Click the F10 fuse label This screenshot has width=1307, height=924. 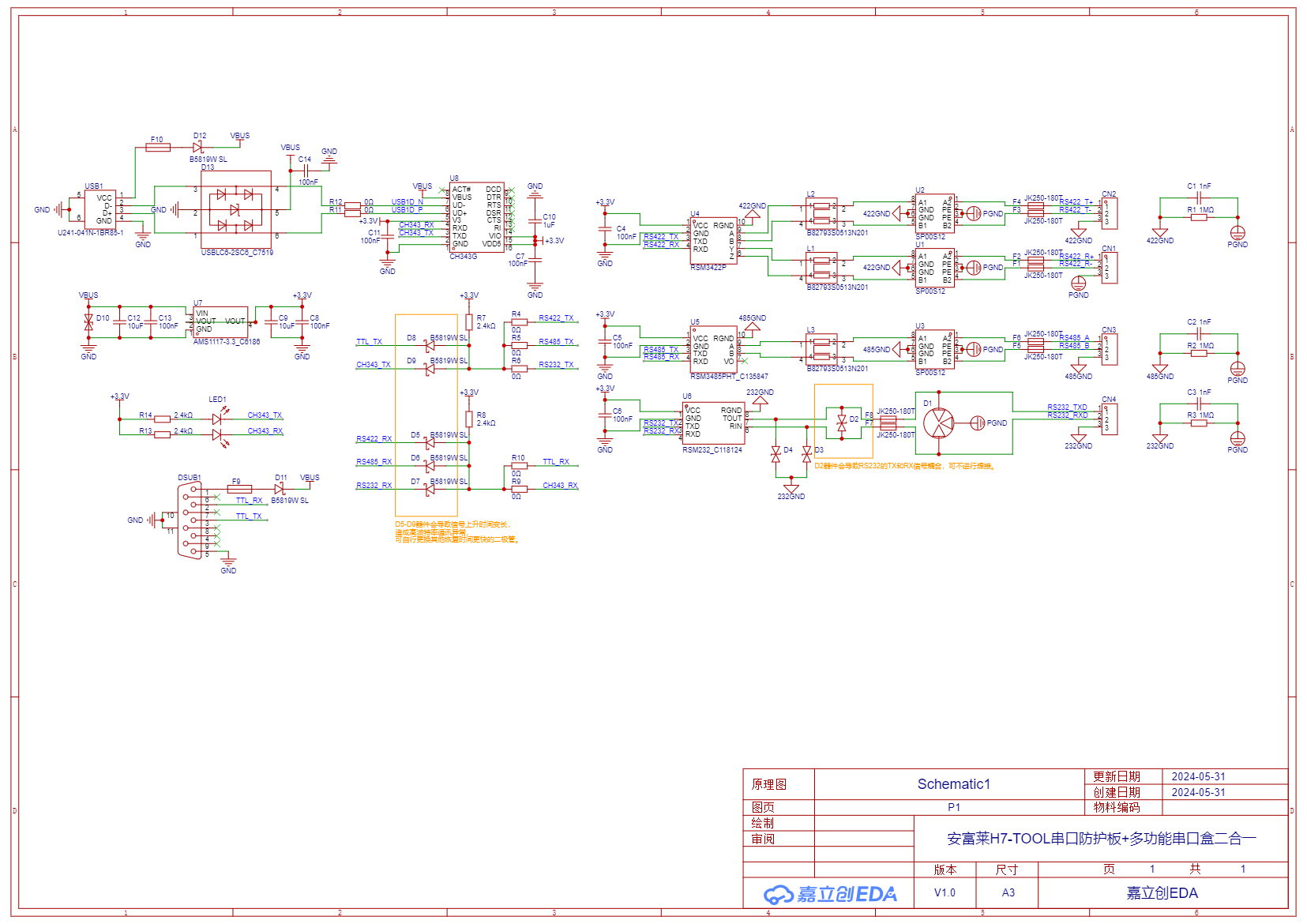tap(156, 140)
